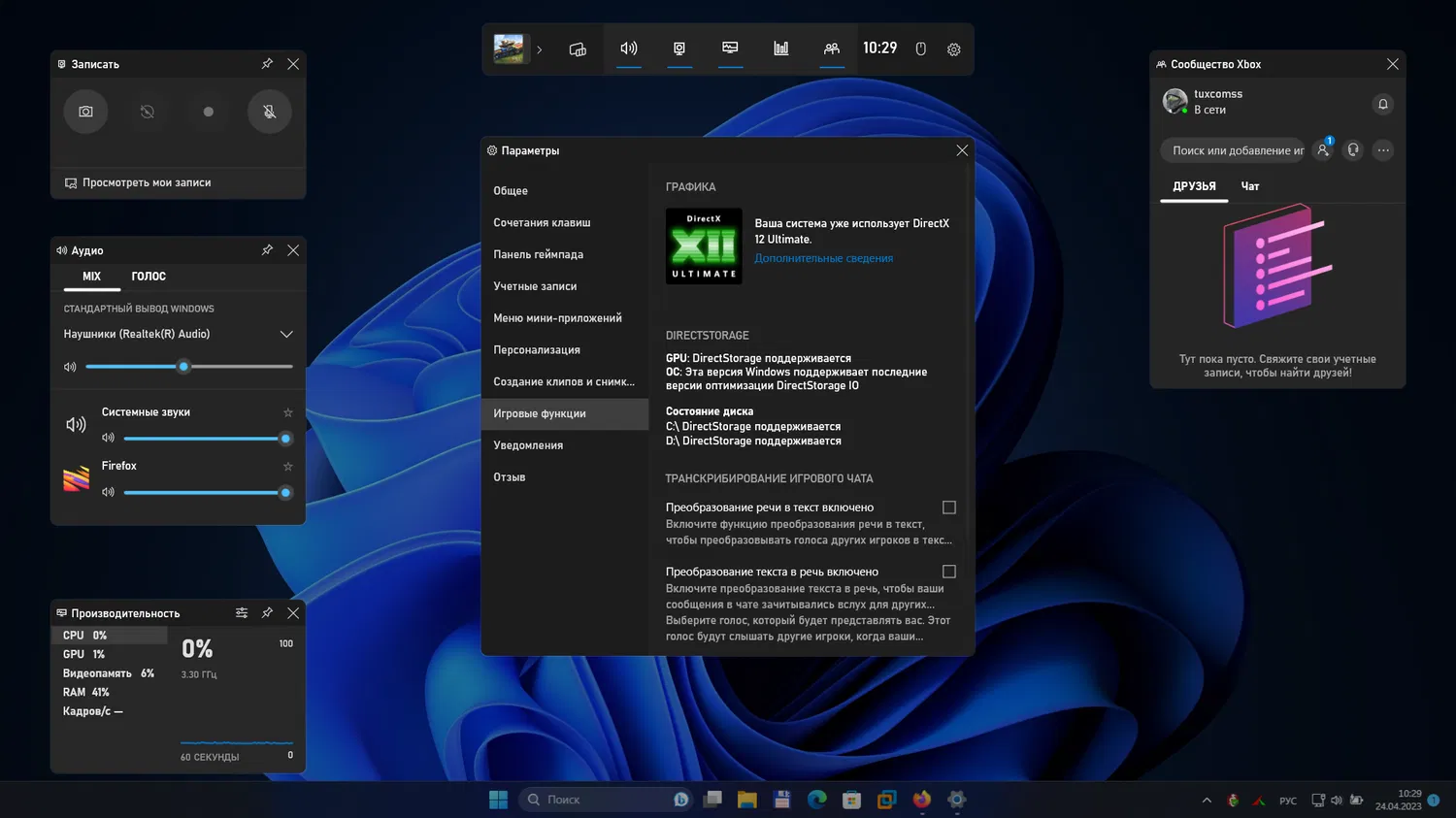
Task: Open performance widget options icon
Action: 242,613
